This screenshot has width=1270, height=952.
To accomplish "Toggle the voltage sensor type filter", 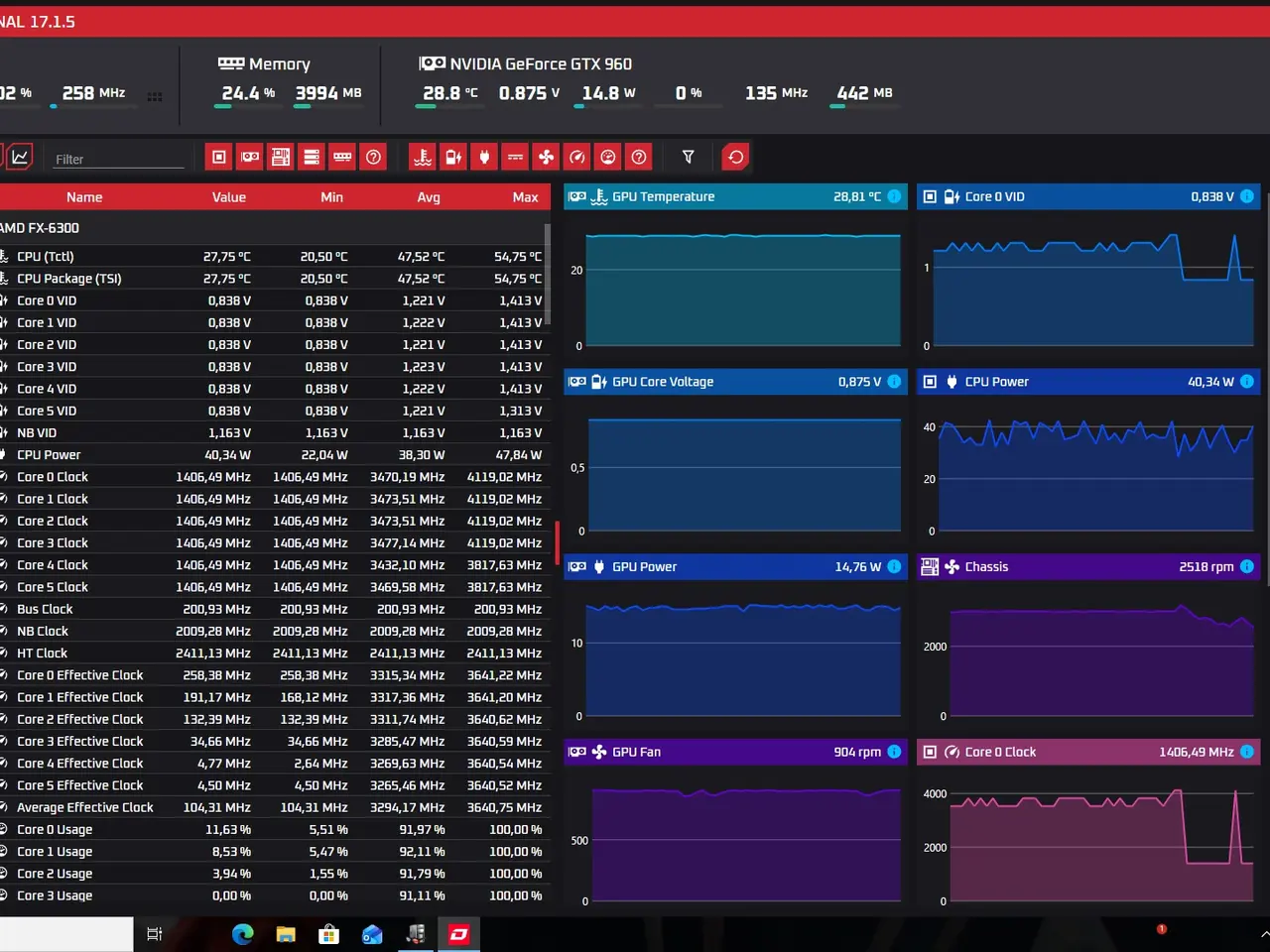I will [x=453, y=157].
